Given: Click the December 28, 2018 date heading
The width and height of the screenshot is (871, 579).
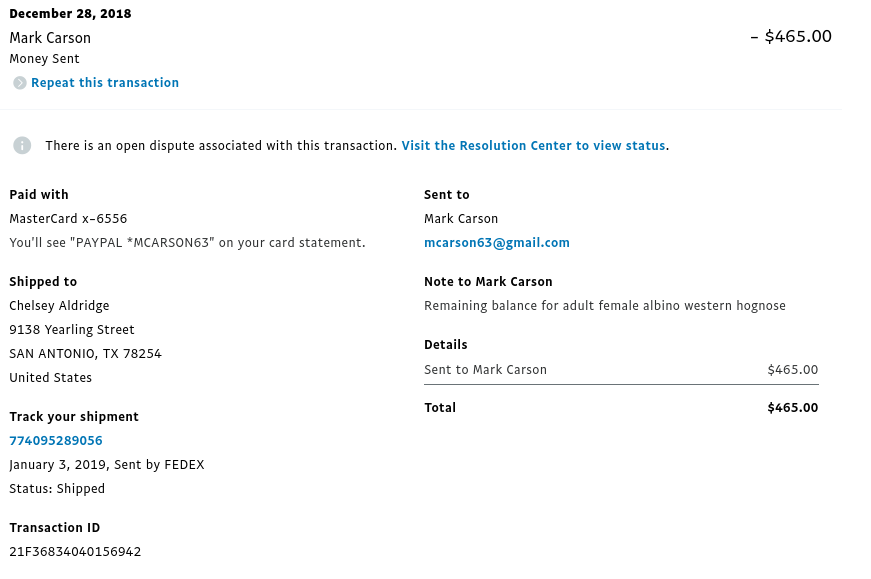Looking at the screenshot, I should coord(71,14).
